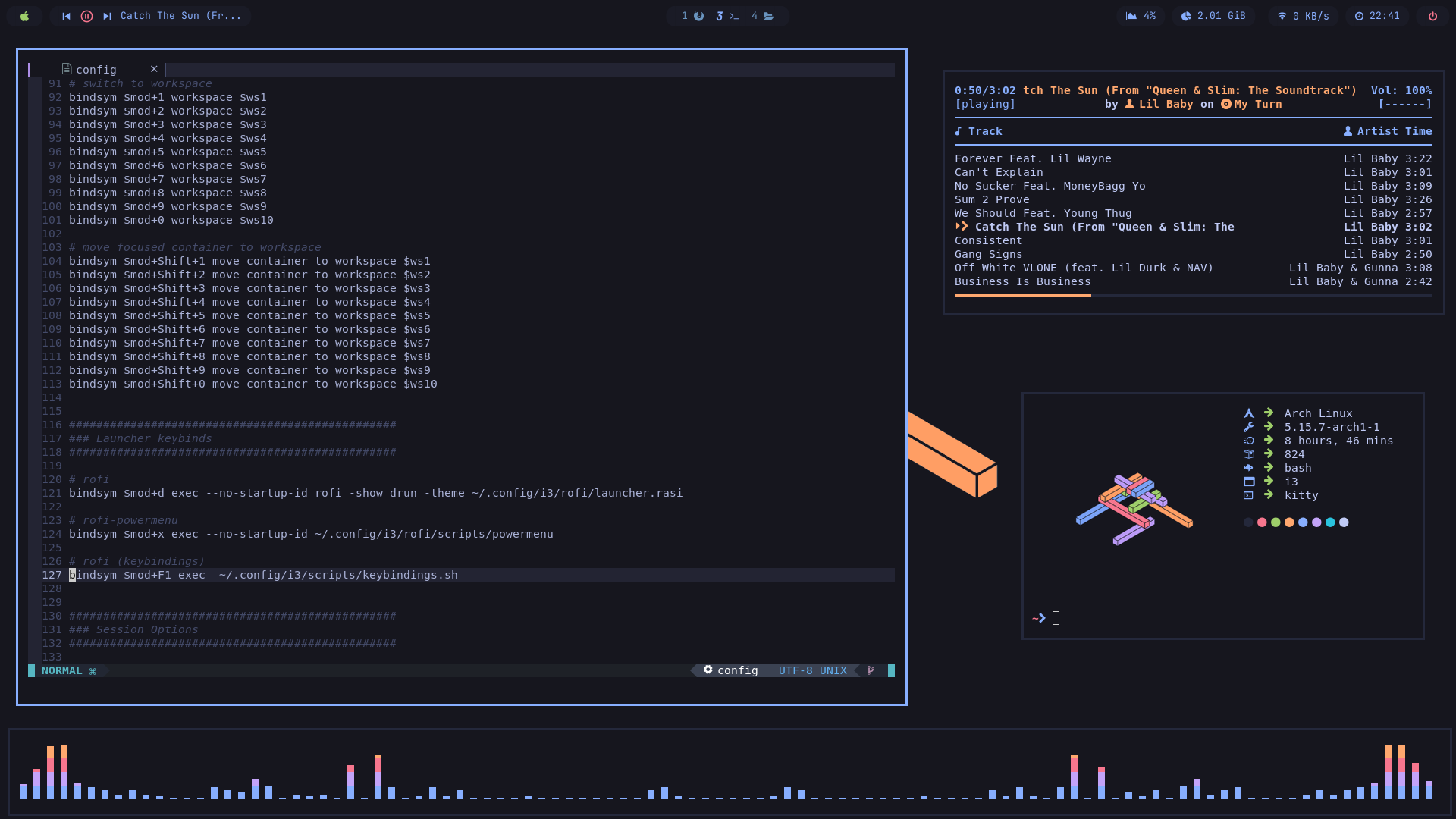
Task: Select the config buffer tab
Action: (x=96, y=69)
